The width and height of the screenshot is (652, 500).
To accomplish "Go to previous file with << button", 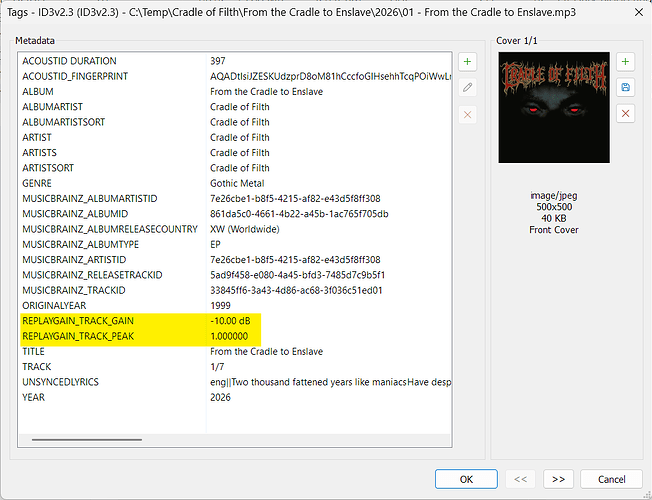I will pos(521,479).
